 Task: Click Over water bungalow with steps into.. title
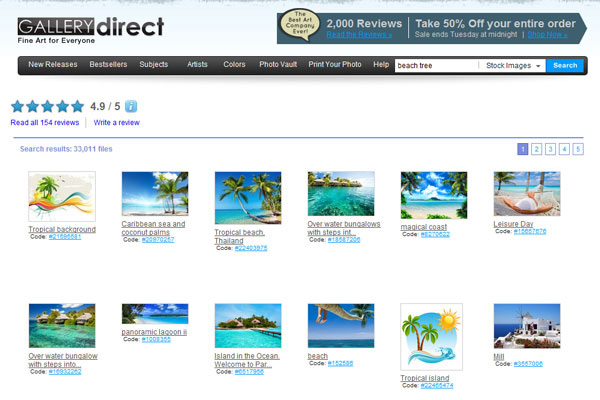(63, 360)
